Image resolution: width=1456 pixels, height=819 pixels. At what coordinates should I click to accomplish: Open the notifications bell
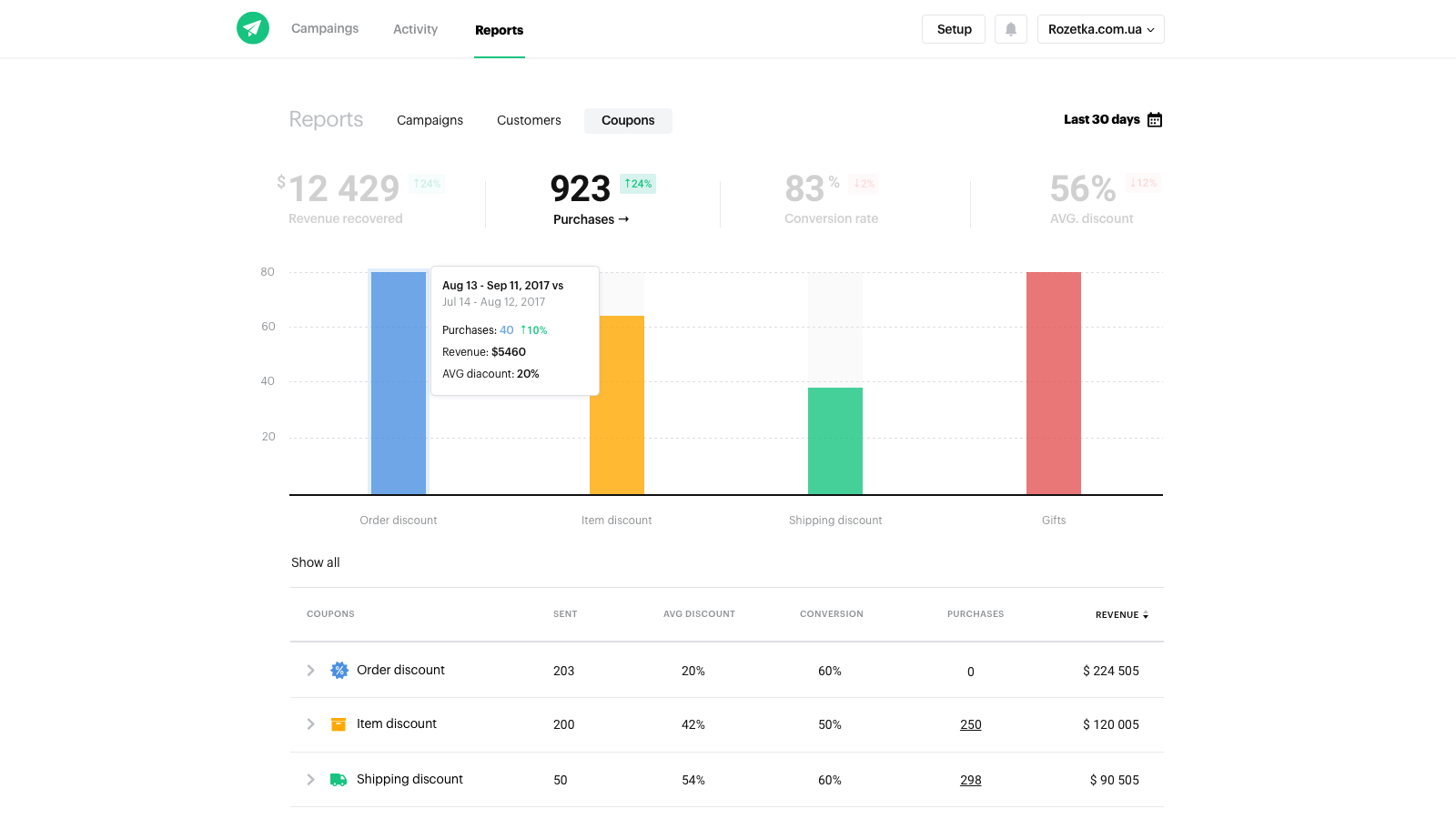pyautogui.click(x=1010, y=29)
